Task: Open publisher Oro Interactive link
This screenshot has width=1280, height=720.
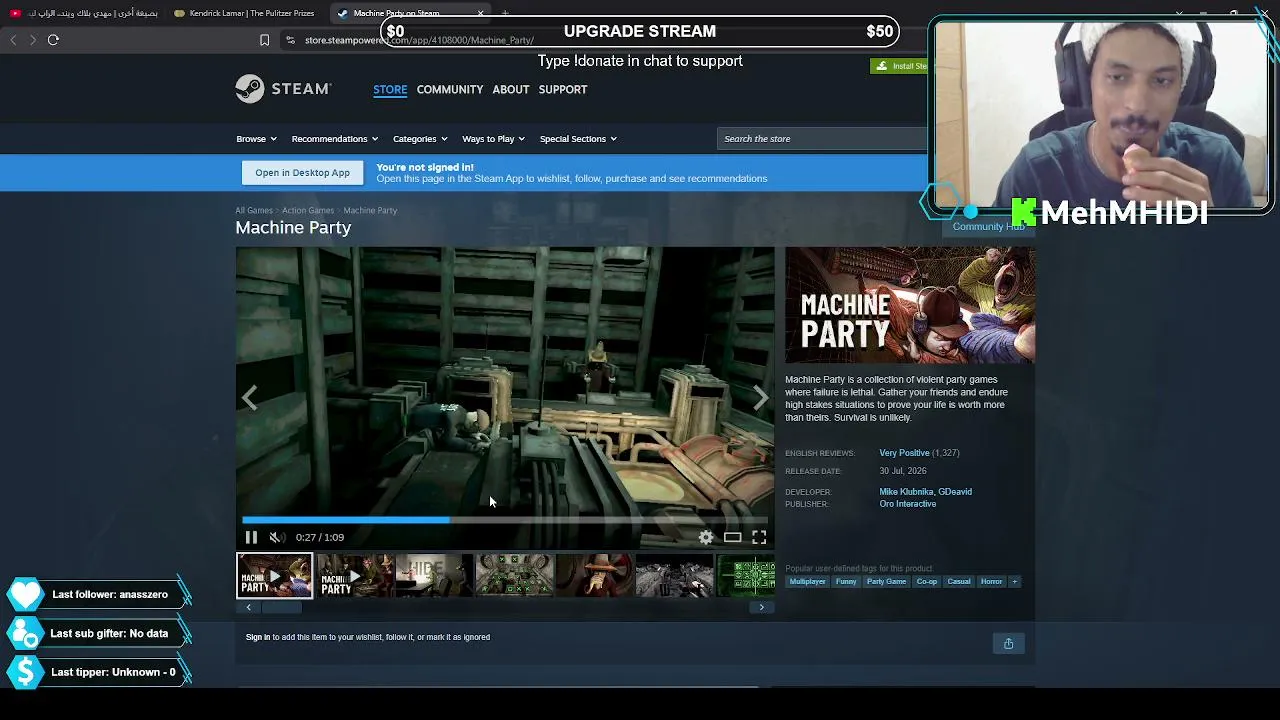Action: click(908, 504)
